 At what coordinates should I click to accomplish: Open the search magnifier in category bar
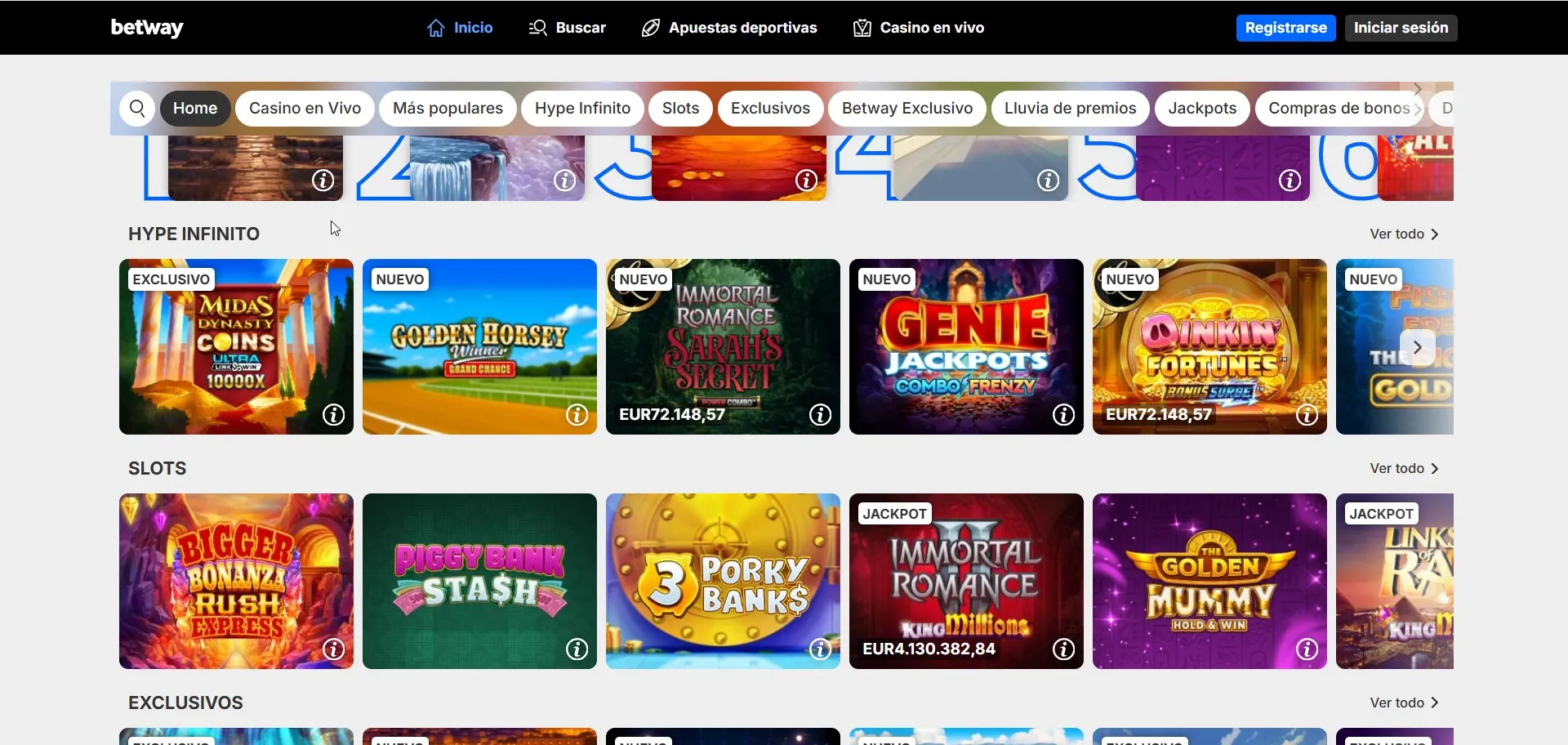[x=137, y=109]
